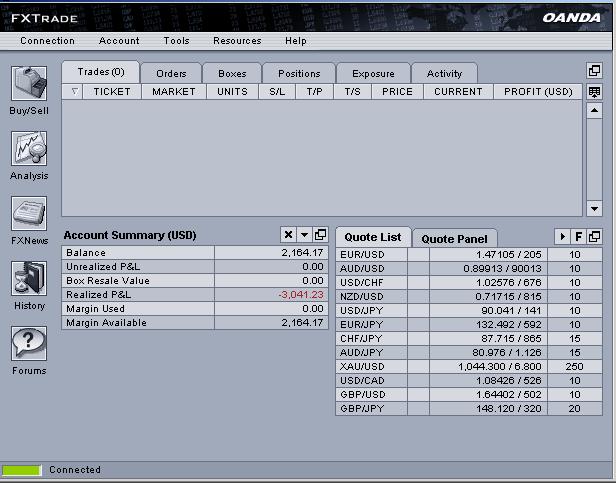Screen dimensions: 616x483
Task: Detach the Account Summary panel
Action: click(x=321, y=235)
